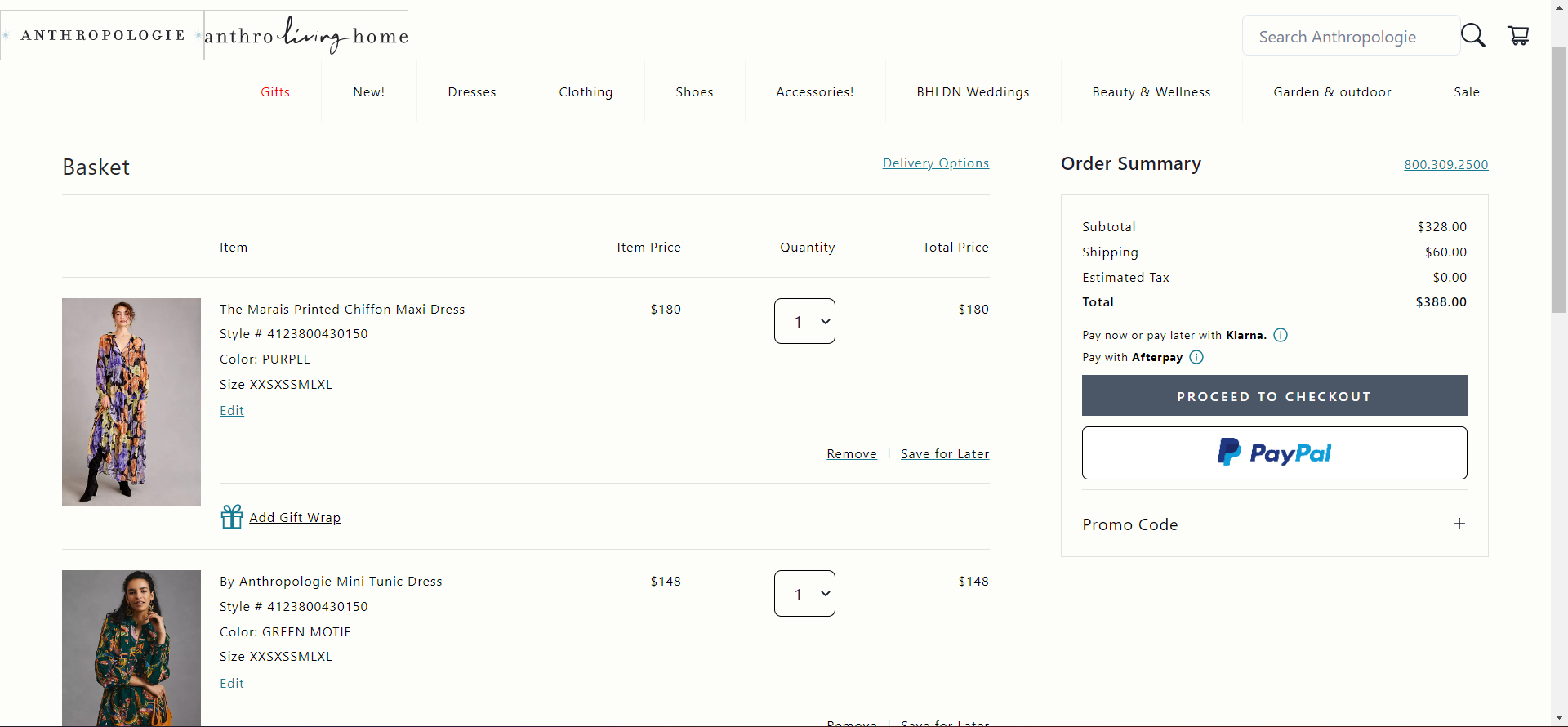This screenshot has height=727, width=1568.
Task: Click the PayPal logo button
Action: (x=1274, y=453)
